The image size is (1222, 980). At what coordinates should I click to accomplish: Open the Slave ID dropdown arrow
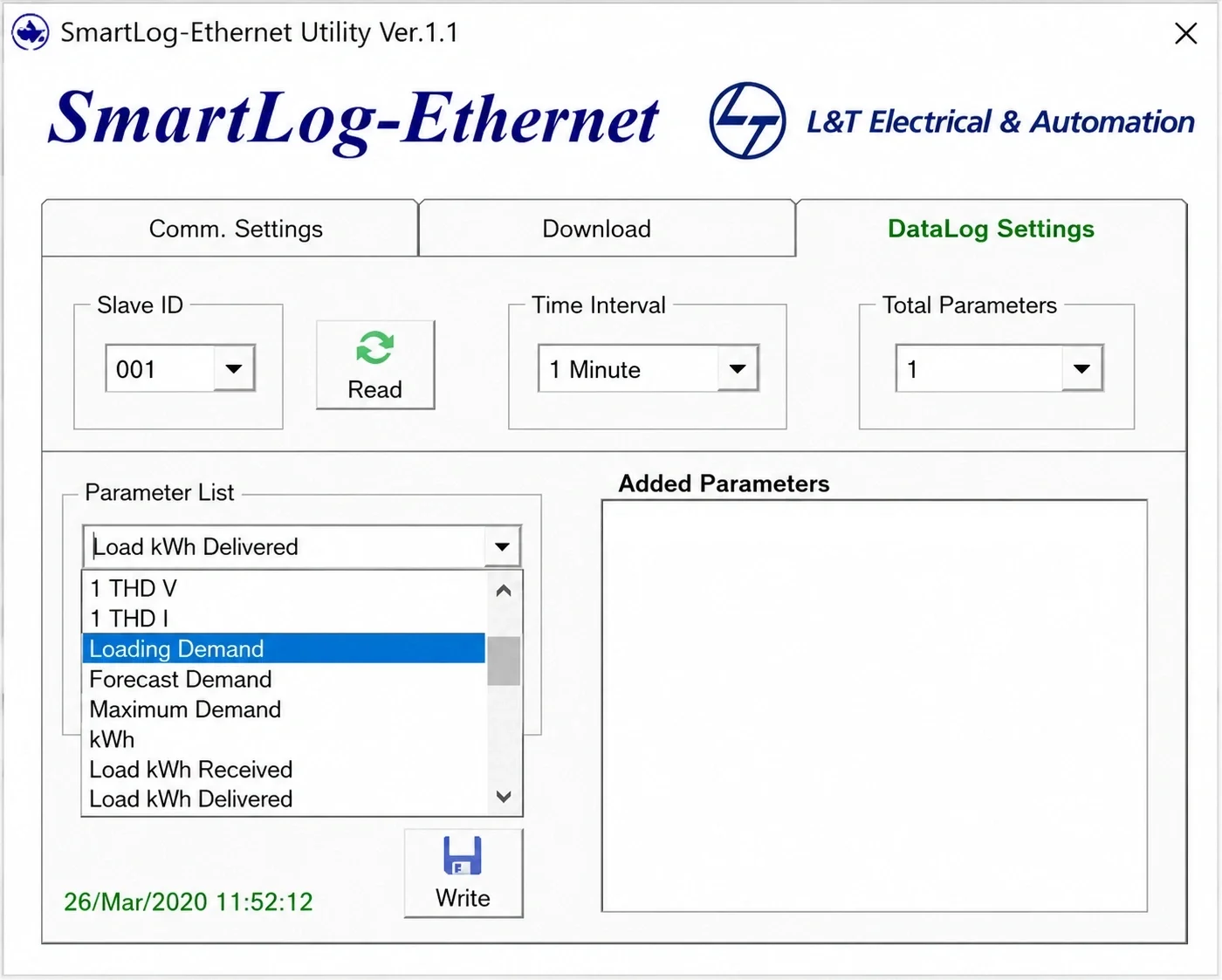234,368
